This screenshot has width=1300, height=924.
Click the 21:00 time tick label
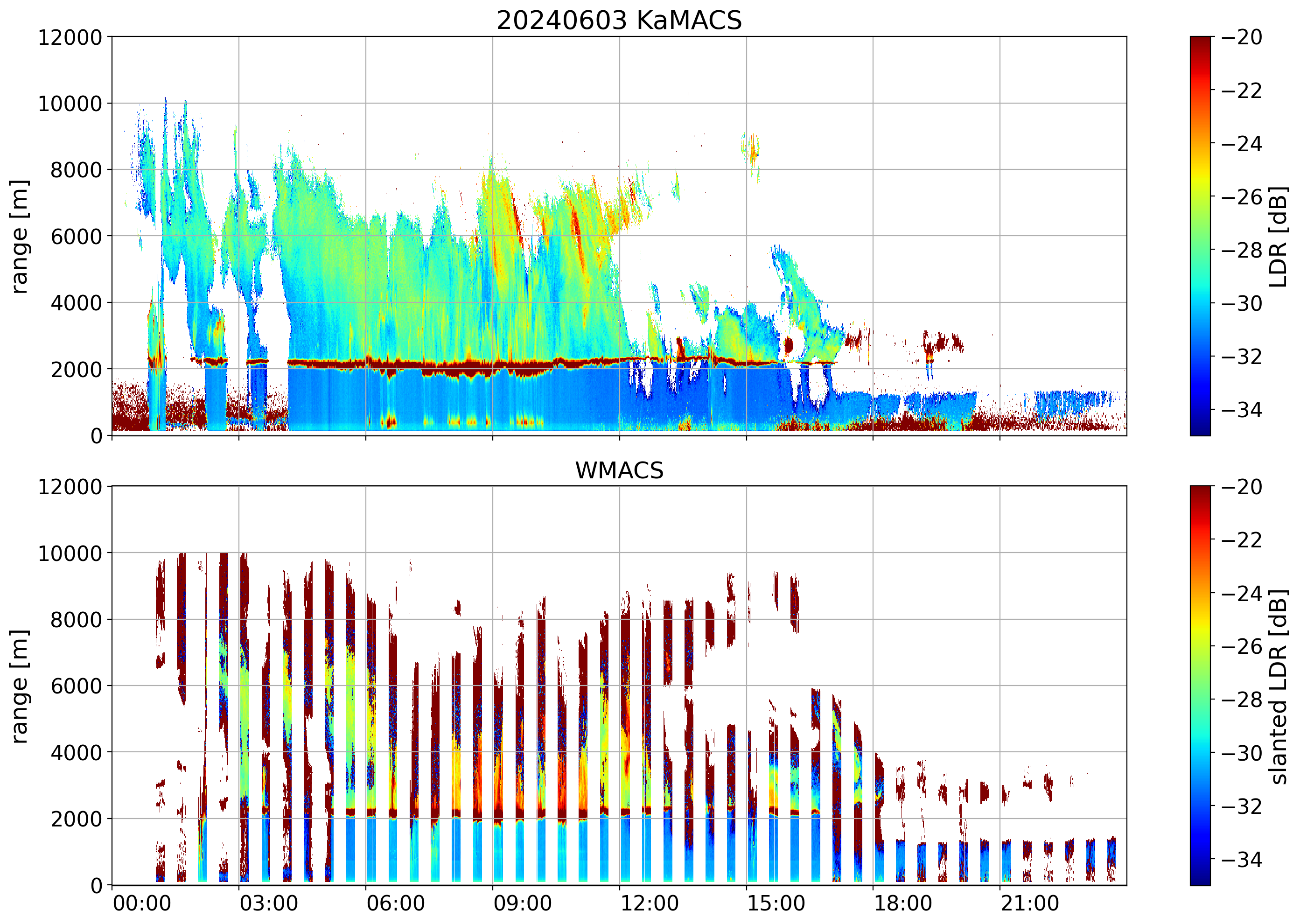pos(1030,903)
